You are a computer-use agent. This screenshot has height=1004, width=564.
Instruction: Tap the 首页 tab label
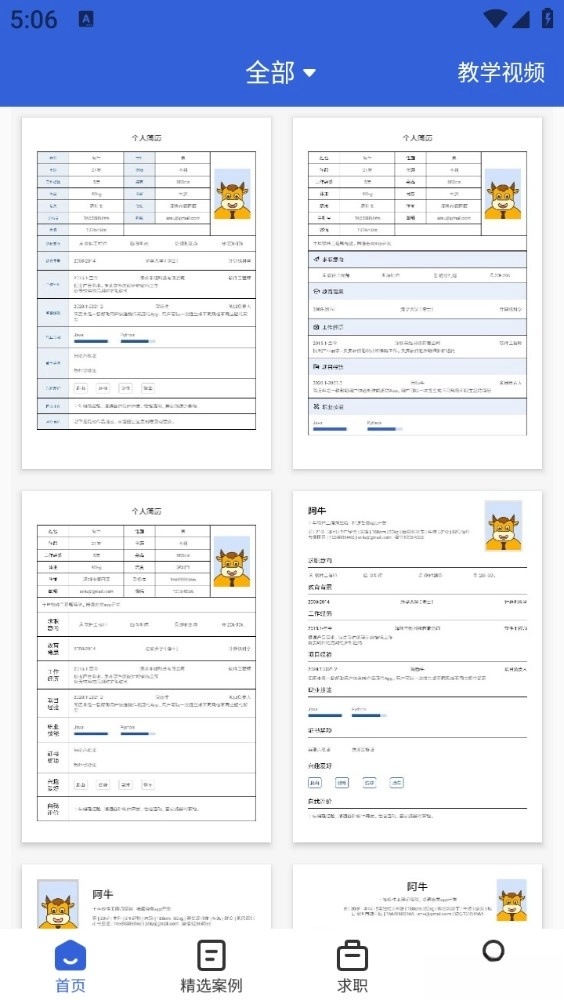tap(70, 985)
